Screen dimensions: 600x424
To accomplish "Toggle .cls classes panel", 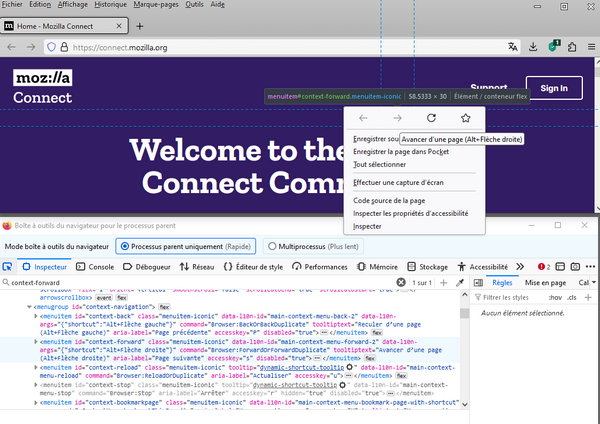I will pos(572,297).
